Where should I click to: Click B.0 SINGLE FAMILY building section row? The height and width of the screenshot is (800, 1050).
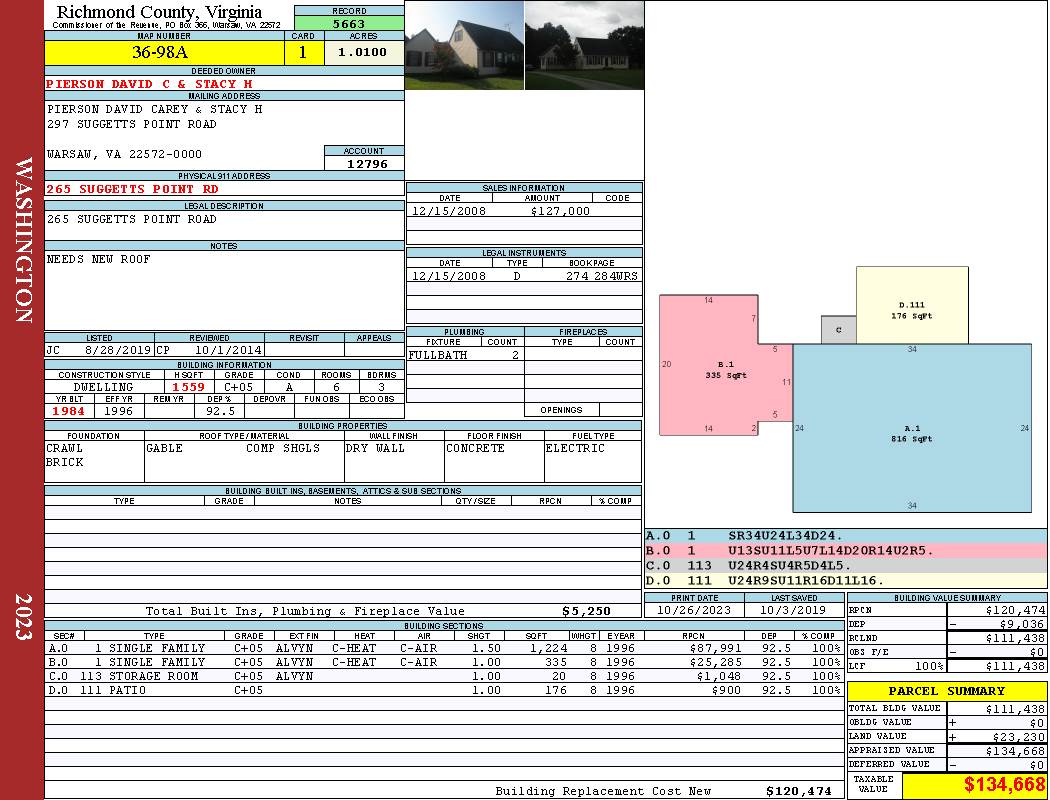[444, 662]
